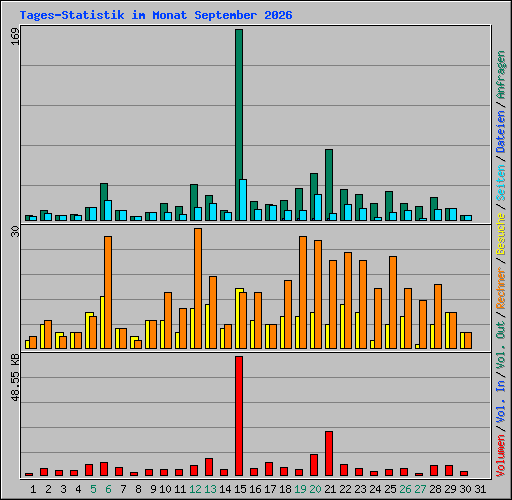Click day label '15' on the x-axis
The height and width of the screenshot is (500, 512).
(x=240, y=489)
